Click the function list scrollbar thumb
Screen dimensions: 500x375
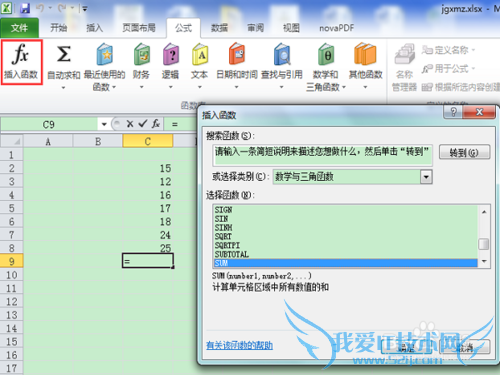484,244
